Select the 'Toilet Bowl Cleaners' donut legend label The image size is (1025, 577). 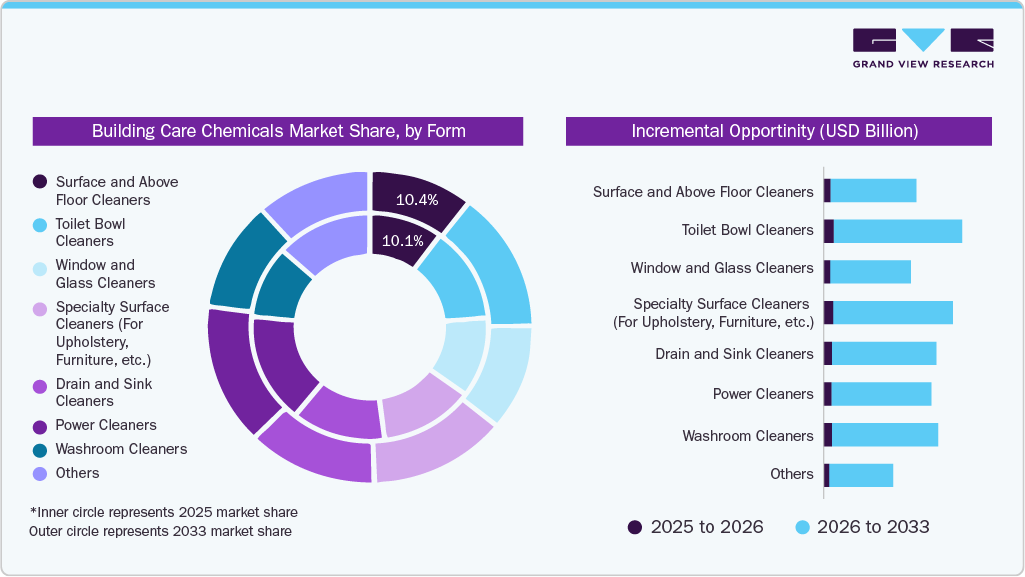click(90, 233)
